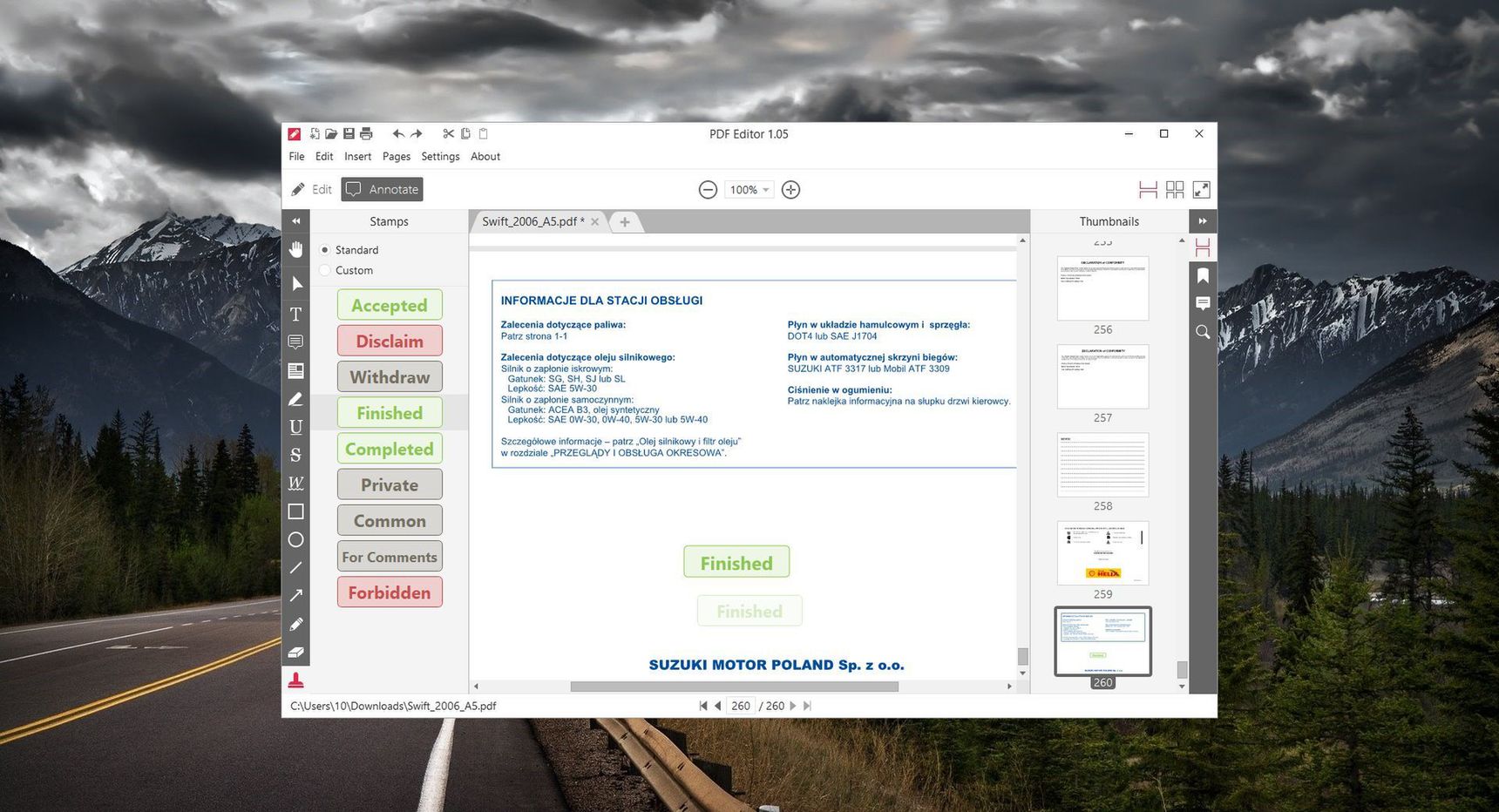Collapse the Stamps panel
1499x812 pixels.
(x=296, y=221)
